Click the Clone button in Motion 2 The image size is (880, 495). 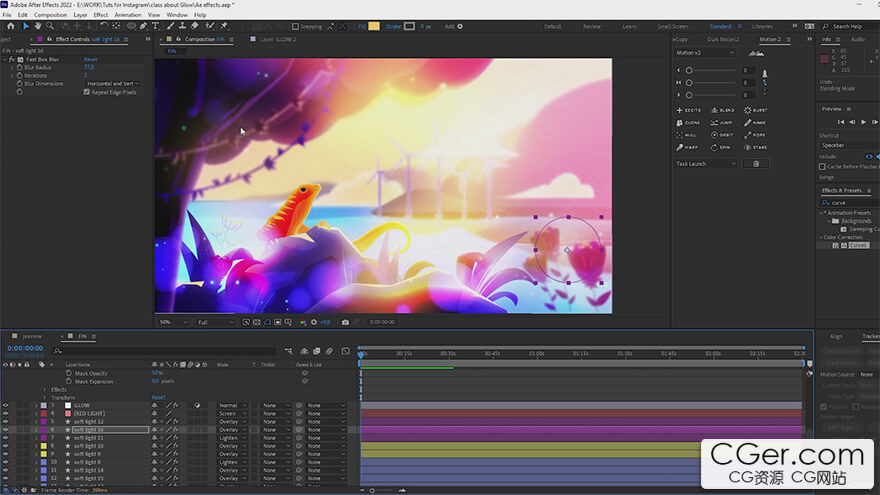pos(689,122)
